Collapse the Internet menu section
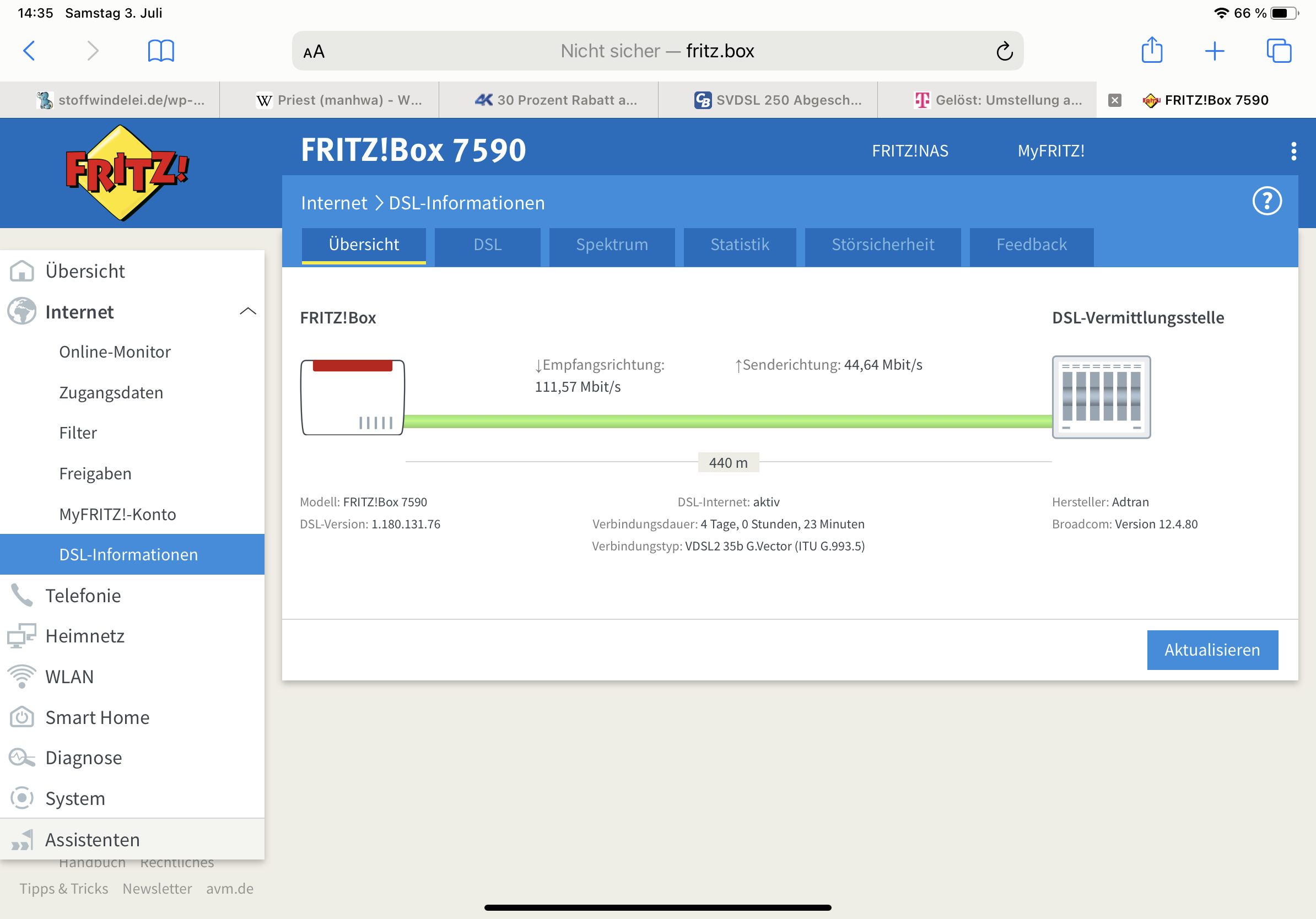Viewport: 1316px width, 919px height. tap(247, 312)
